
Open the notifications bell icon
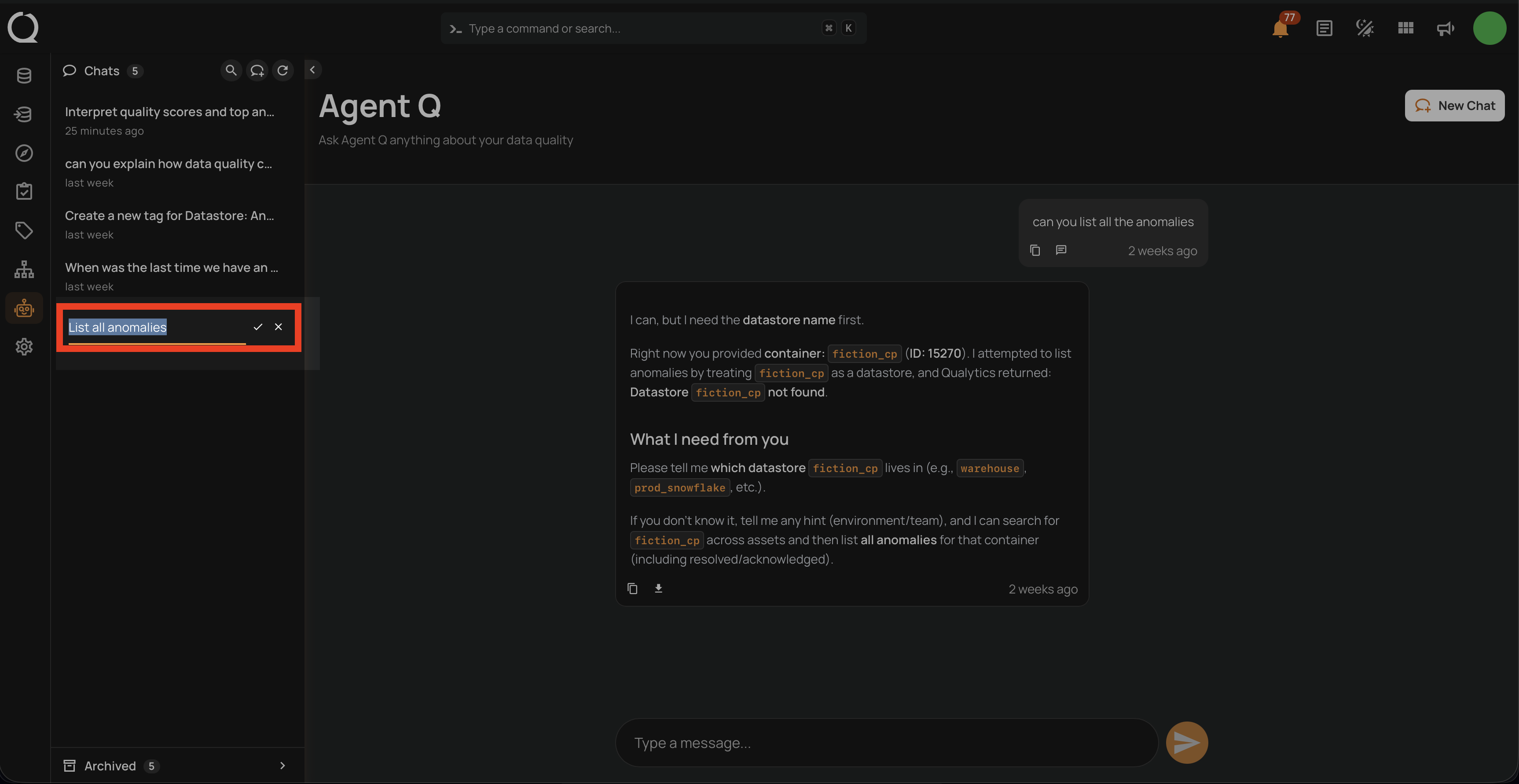pos(1280,28)
